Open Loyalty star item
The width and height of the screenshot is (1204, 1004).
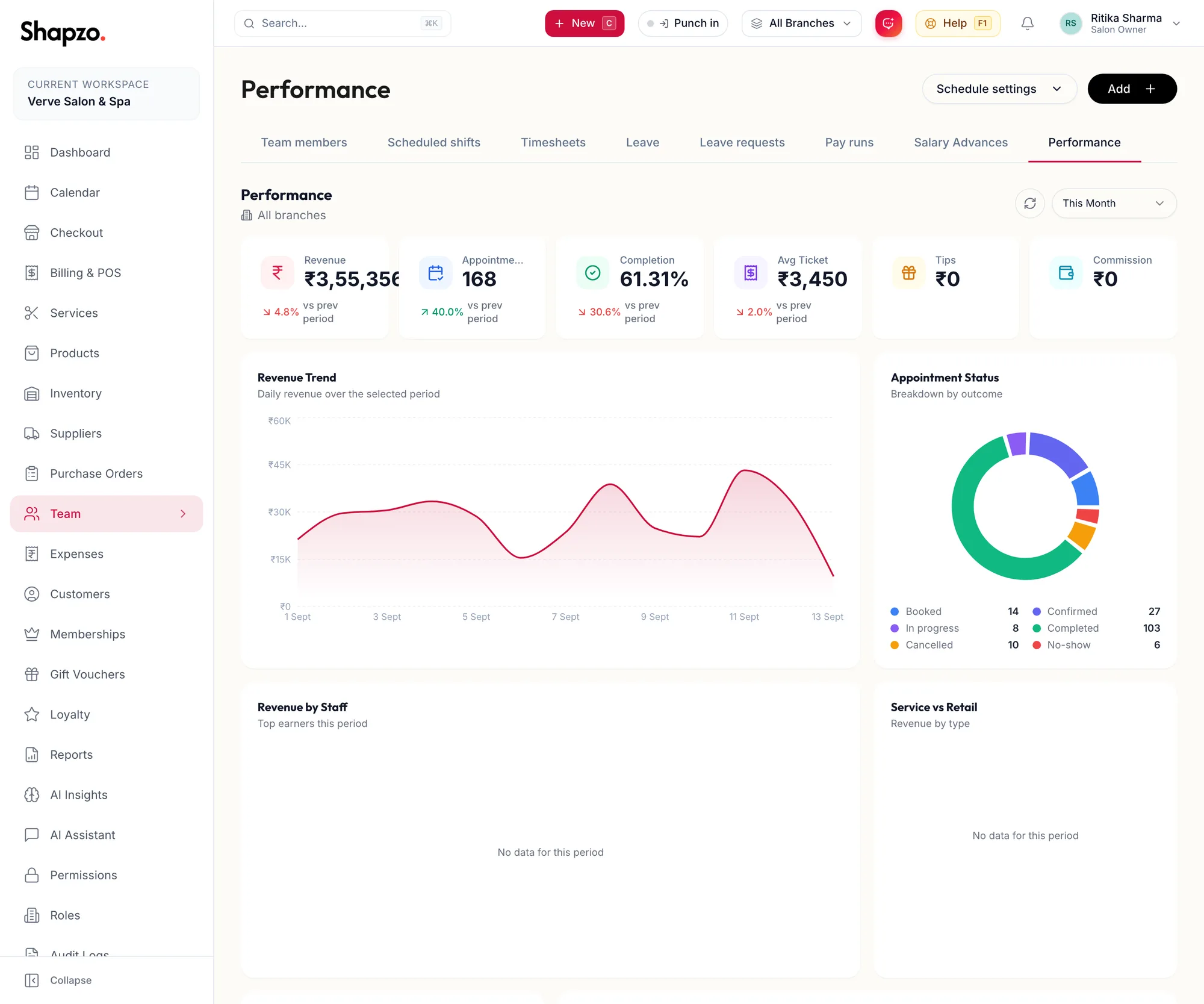pos(107,714)
